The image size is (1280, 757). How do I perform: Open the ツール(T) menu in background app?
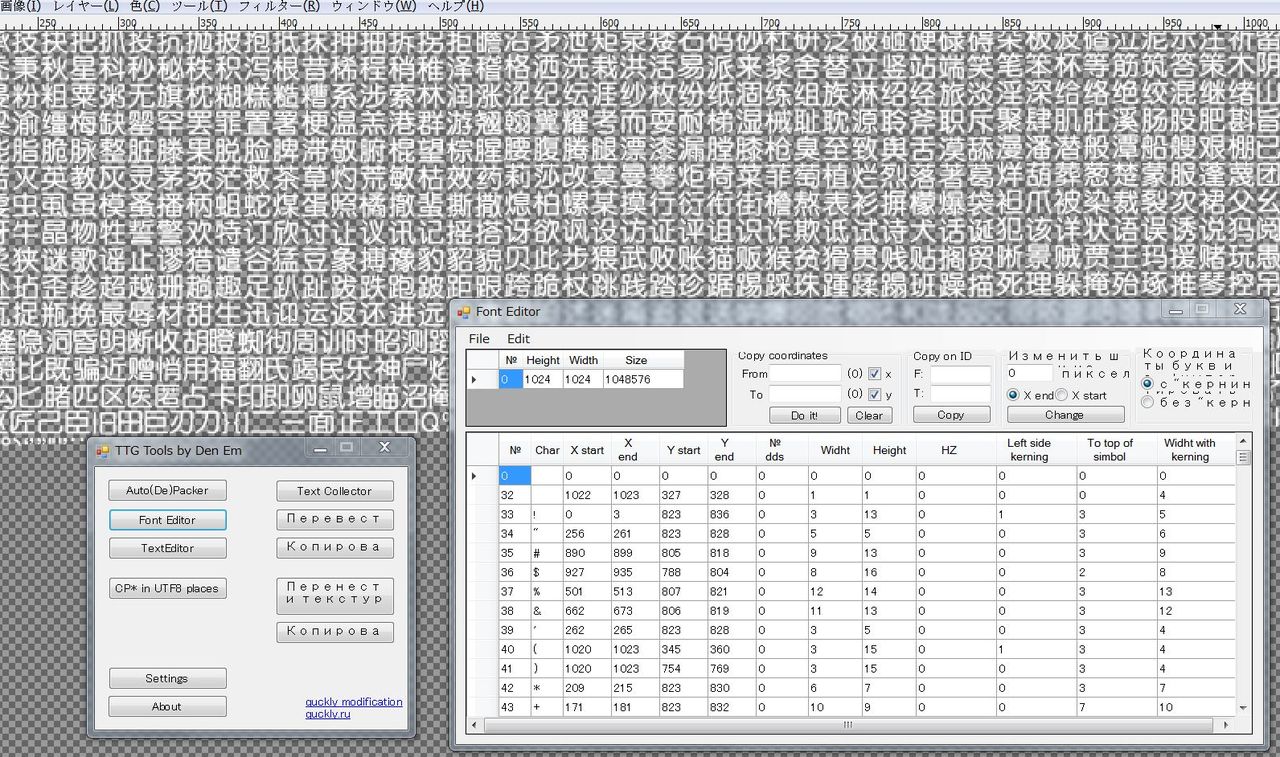click(x=199, y=6)
